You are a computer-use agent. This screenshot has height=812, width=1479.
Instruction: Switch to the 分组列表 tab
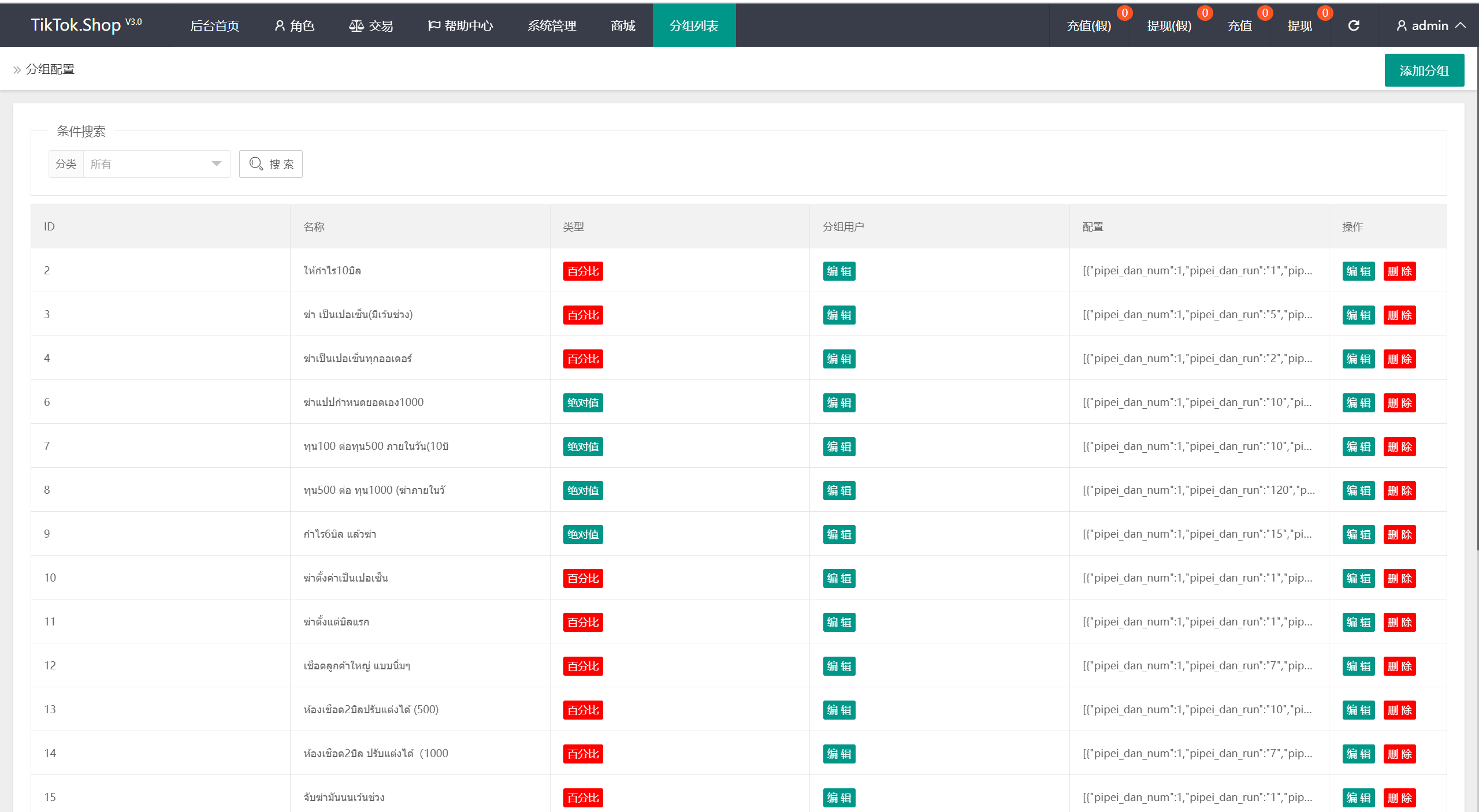pos(694,25)
